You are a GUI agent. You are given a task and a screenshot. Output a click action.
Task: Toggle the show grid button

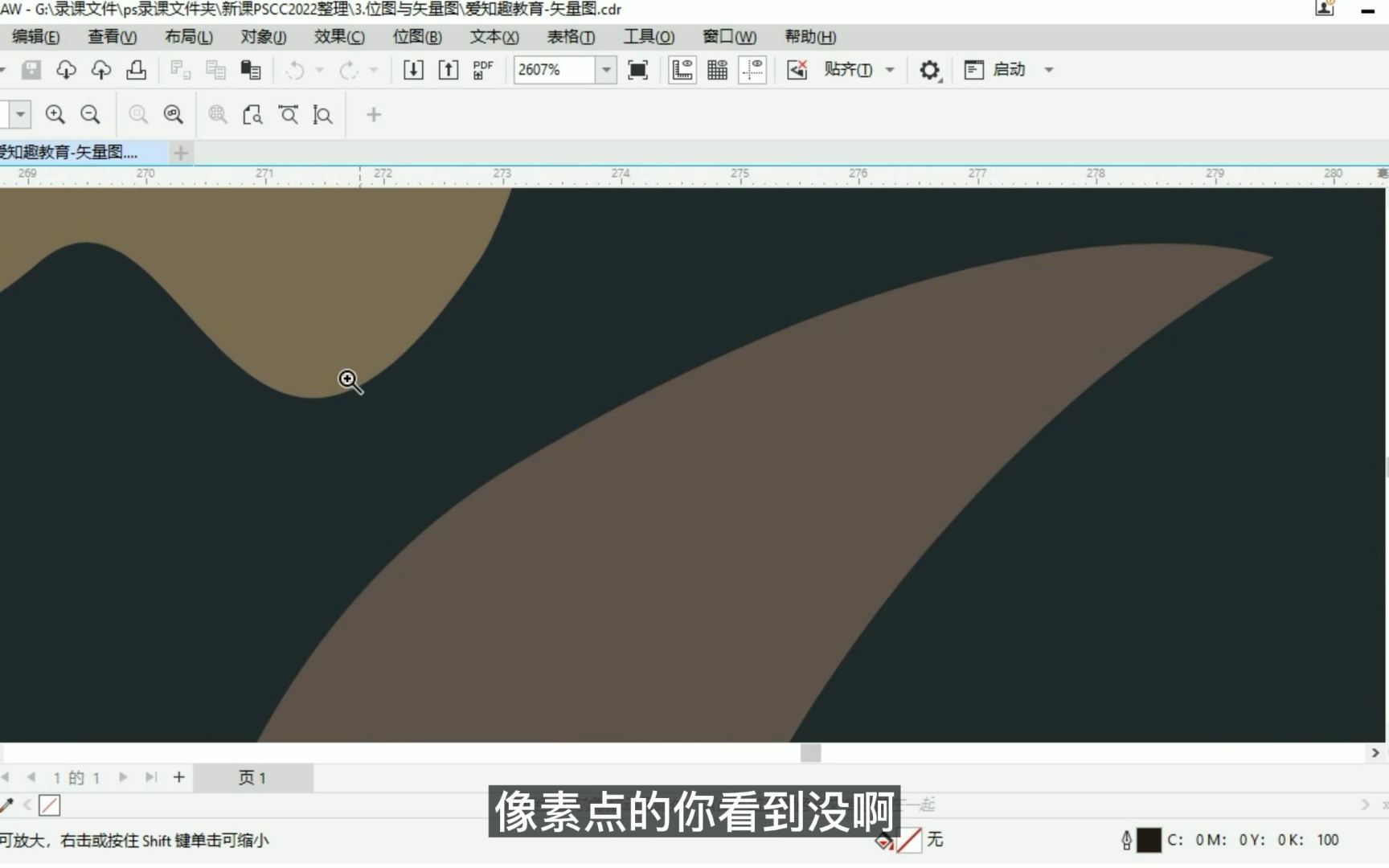[717, 70]
